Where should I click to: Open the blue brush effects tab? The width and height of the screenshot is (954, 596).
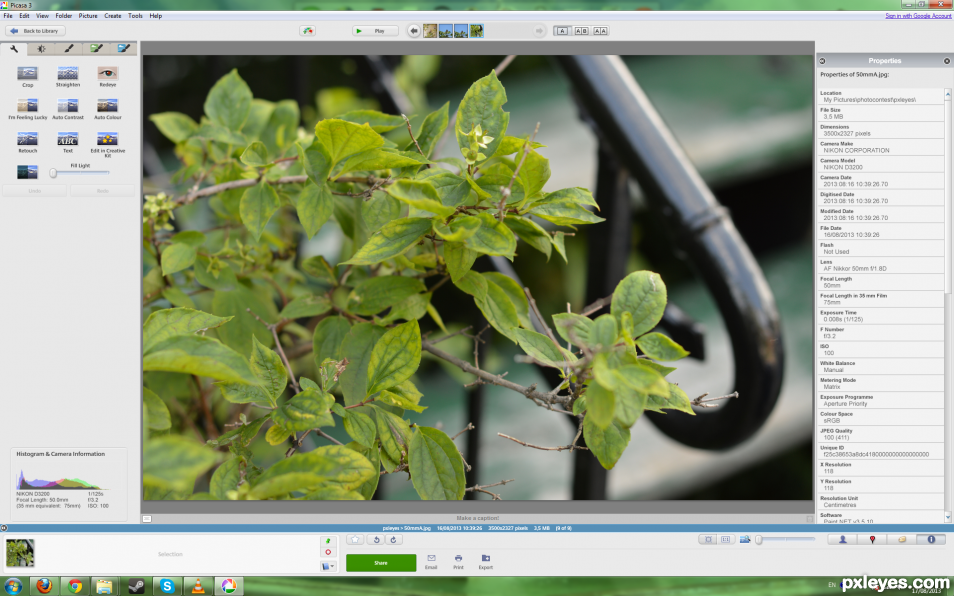(124, 49)
